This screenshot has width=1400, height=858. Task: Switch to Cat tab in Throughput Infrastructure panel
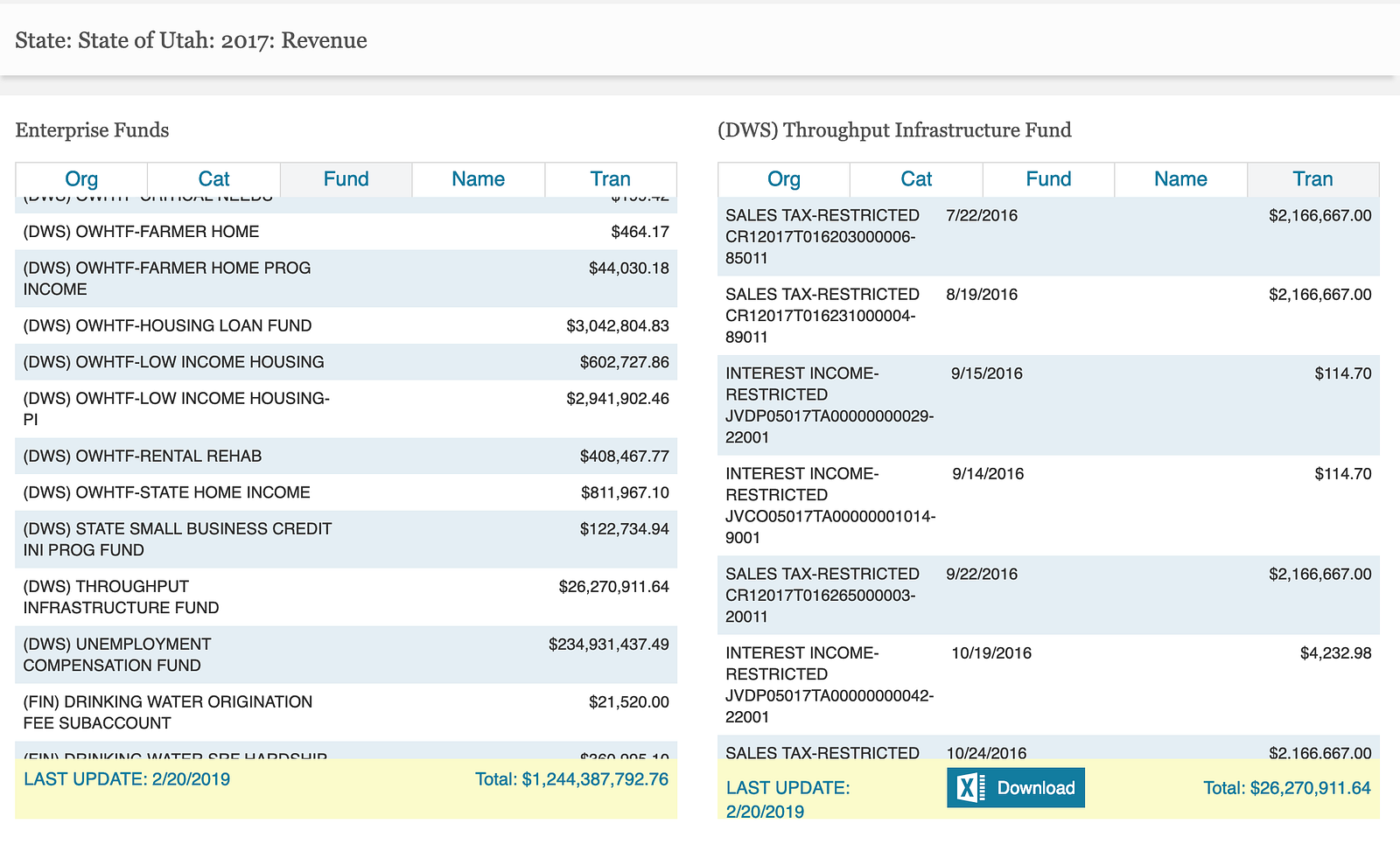[916, 179]
